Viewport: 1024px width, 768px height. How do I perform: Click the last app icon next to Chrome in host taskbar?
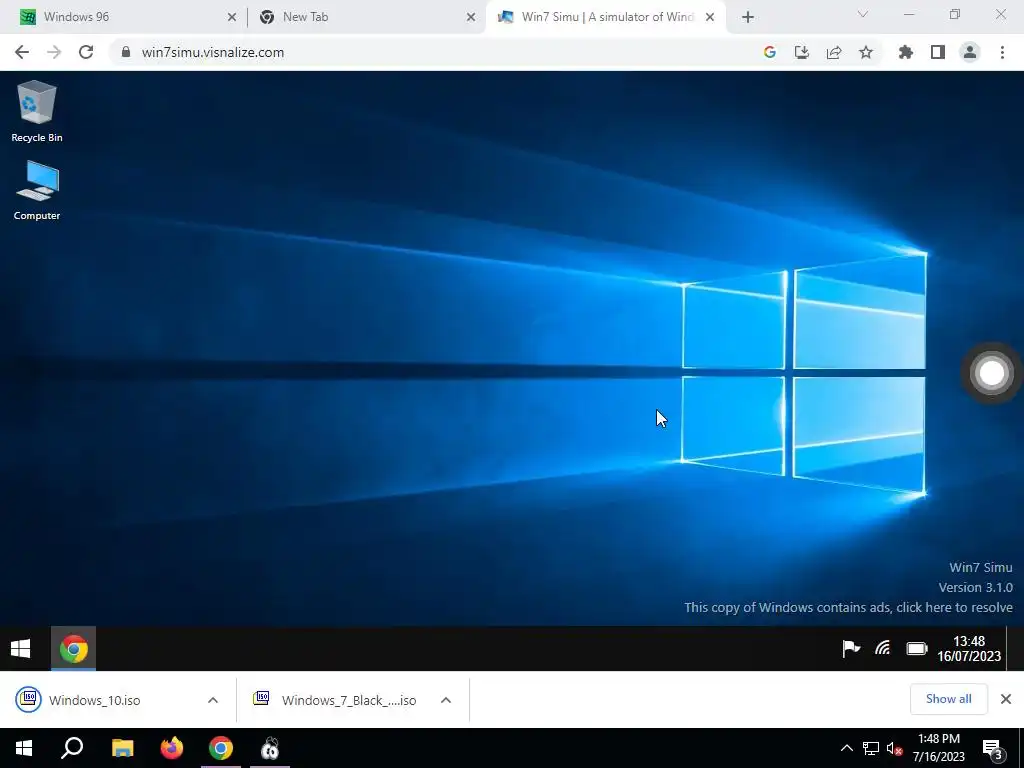[270, 748]
